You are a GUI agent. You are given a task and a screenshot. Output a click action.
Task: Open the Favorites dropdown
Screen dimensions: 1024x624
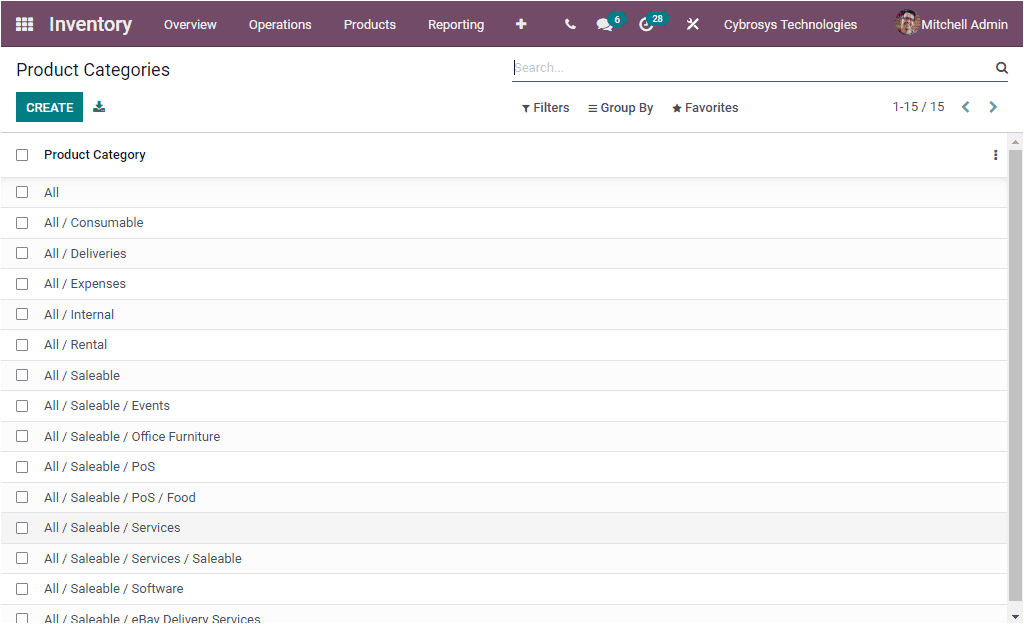[x=705, y=107]
